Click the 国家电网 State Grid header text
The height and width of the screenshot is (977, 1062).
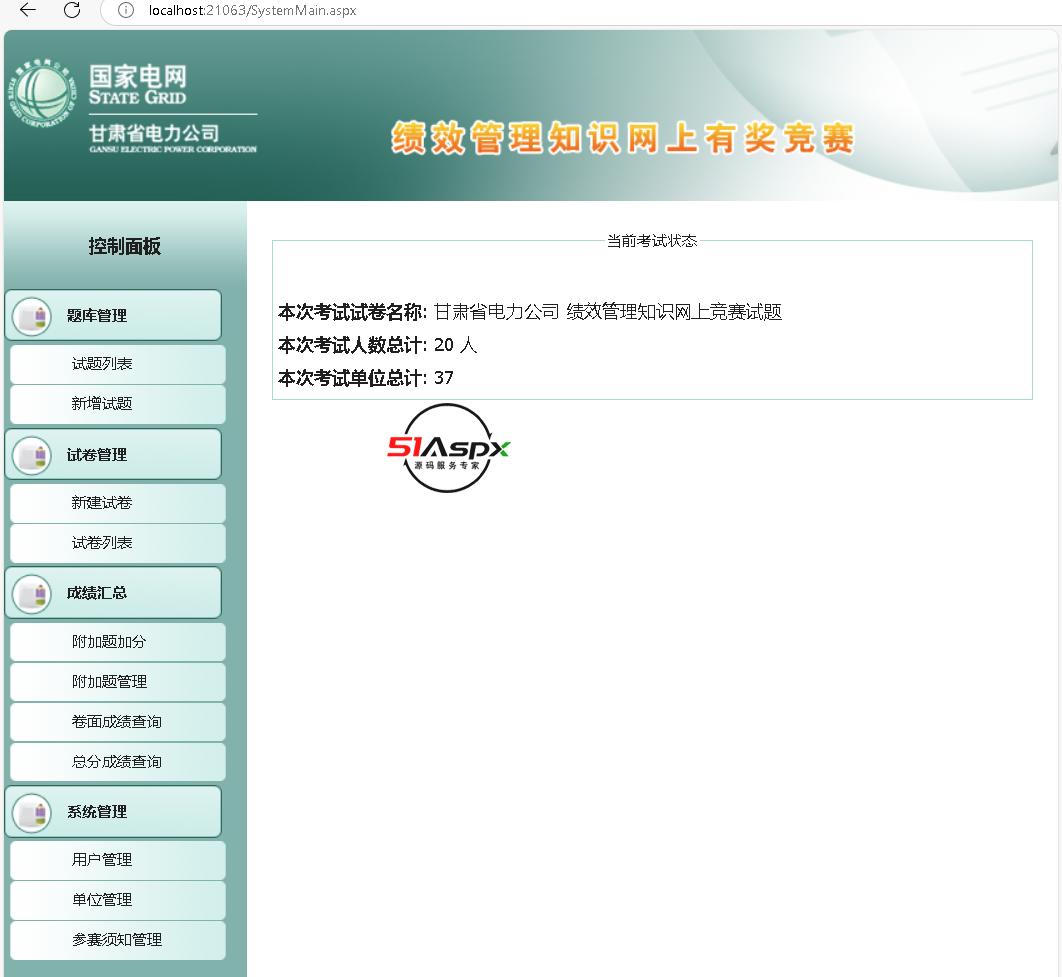click(x=137, y=85)
